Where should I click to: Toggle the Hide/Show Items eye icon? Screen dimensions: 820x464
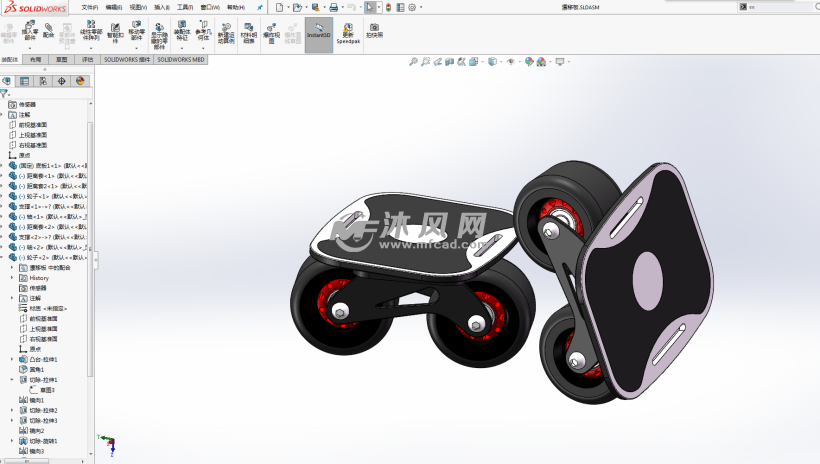pos(510,61)
